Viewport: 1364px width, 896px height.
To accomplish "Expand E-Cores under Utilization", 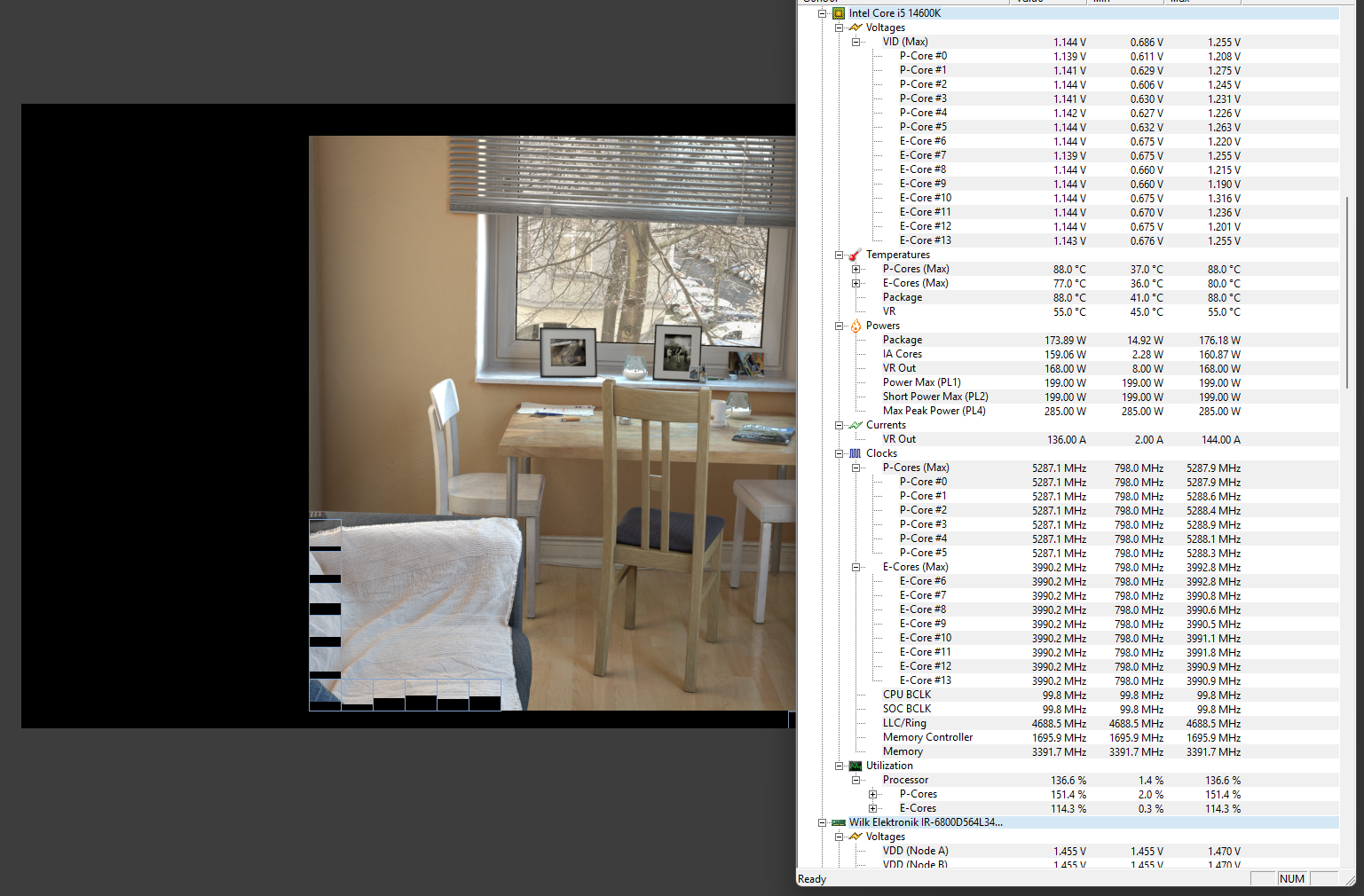I will point(873,808).
